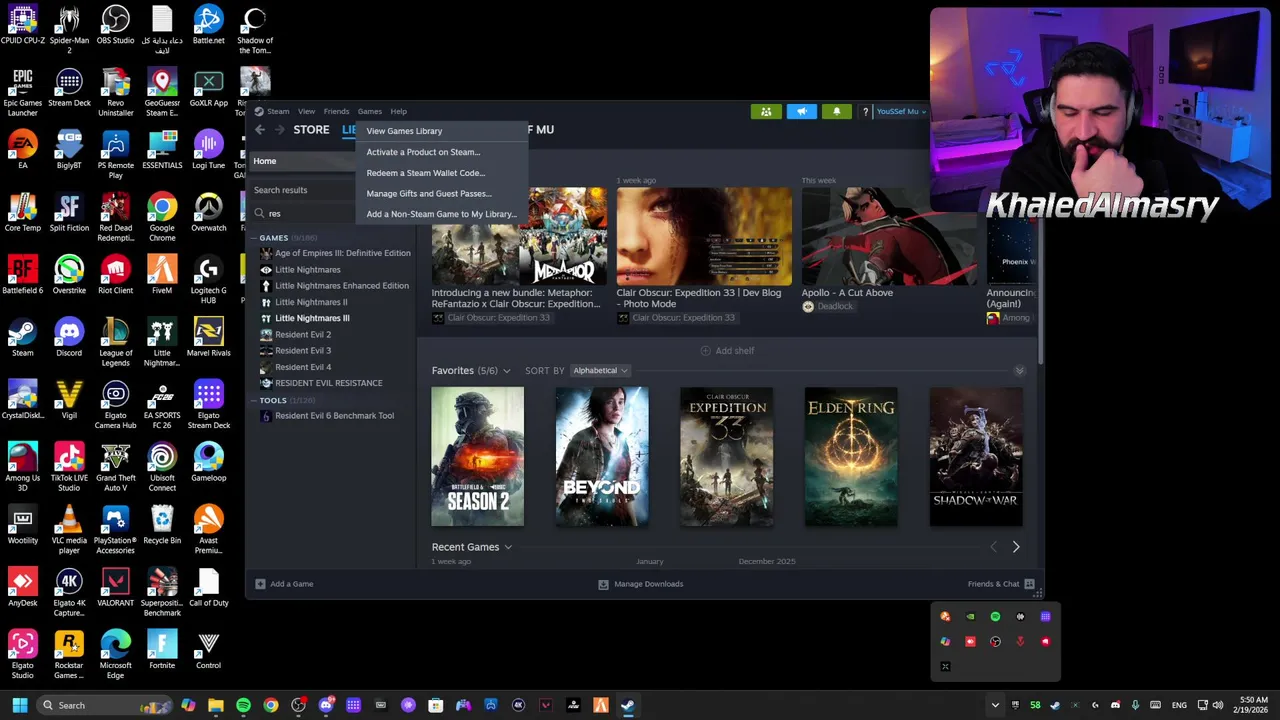Collapse the hidden tray icons chevron
The height and width of the screenshot is (720, 1280).
995,705
